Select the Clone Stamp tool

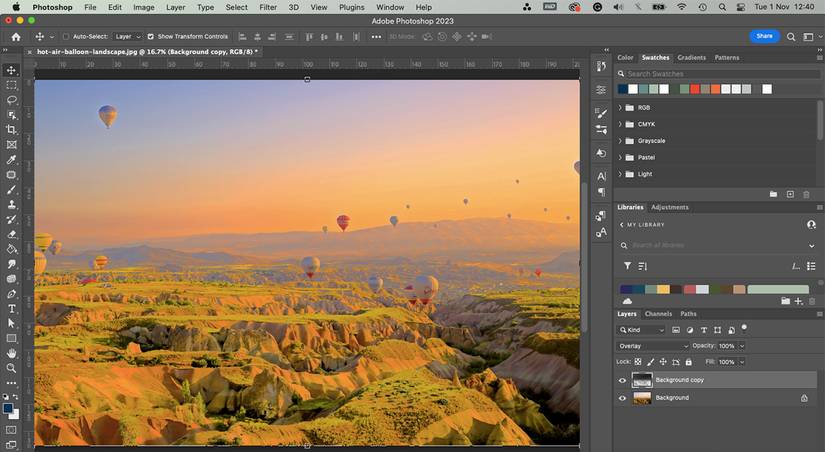click(11, 204)
